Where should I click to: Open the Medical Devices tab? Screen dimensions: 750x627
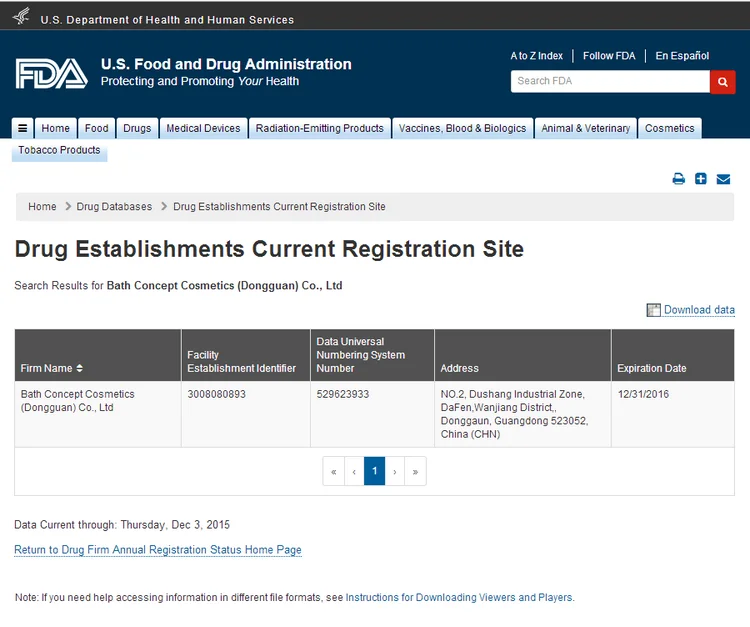coord(203,128)
